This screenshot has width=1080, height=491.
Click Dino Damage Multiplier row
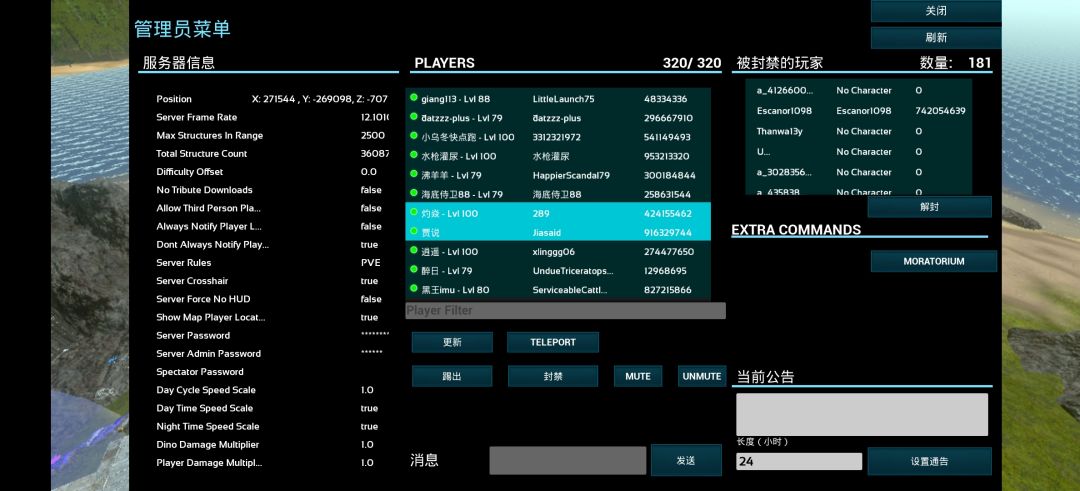pyautogui.click(x=273, y=444)
